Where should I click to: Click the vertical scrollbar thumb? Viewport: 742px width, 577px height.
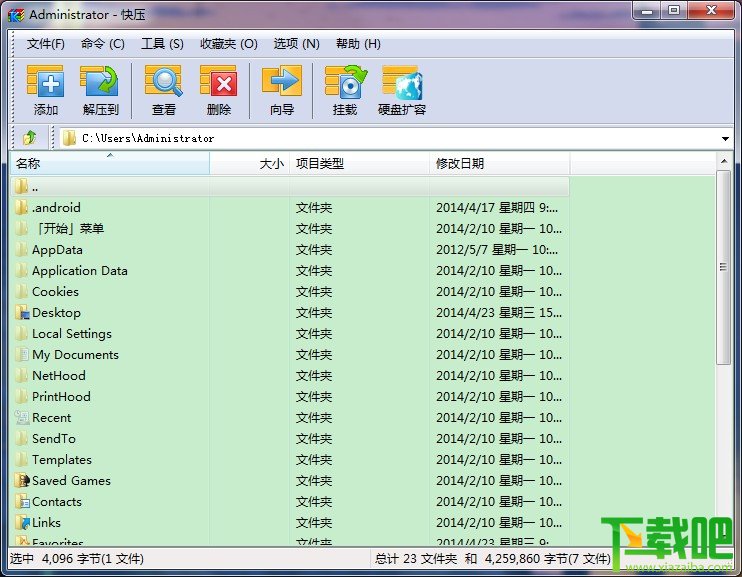coord(723,267)
